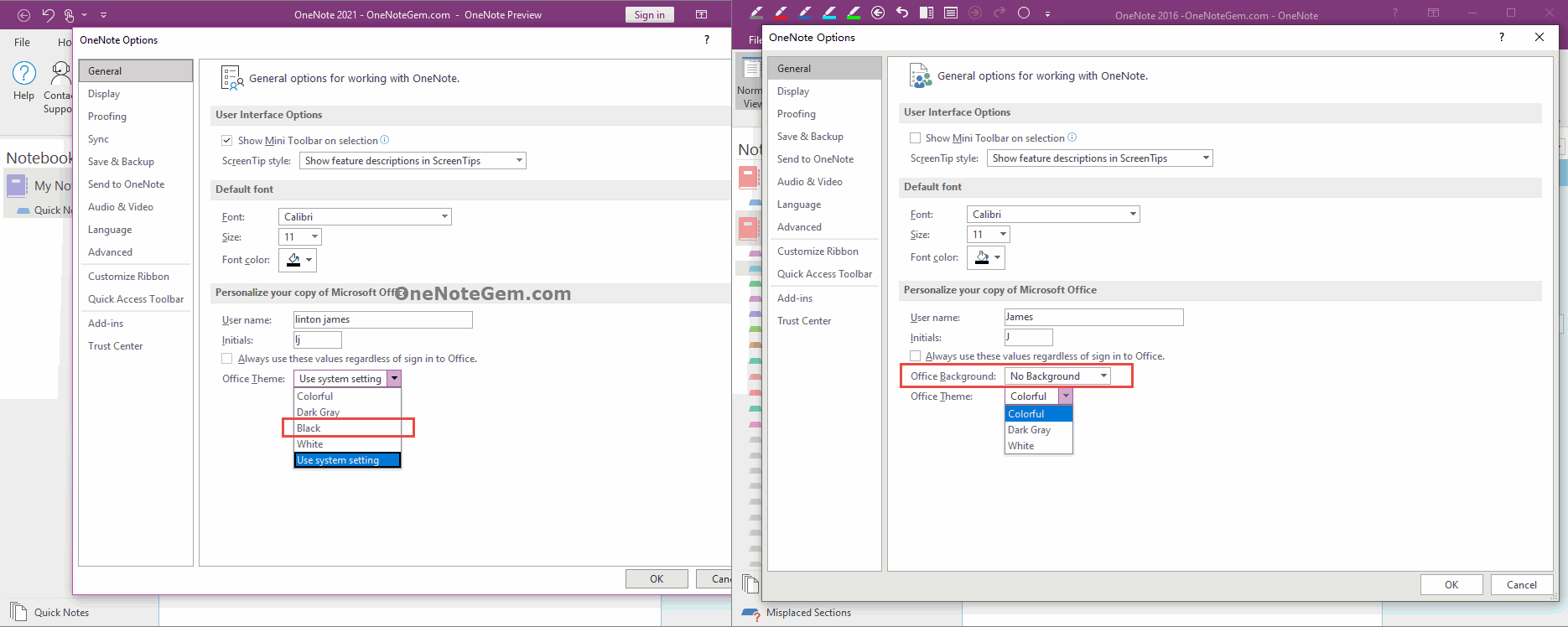
Task: Choose Dark Gray in 2016 Office Theme list
Action: pyautogui.click(x=1038, y=430)
